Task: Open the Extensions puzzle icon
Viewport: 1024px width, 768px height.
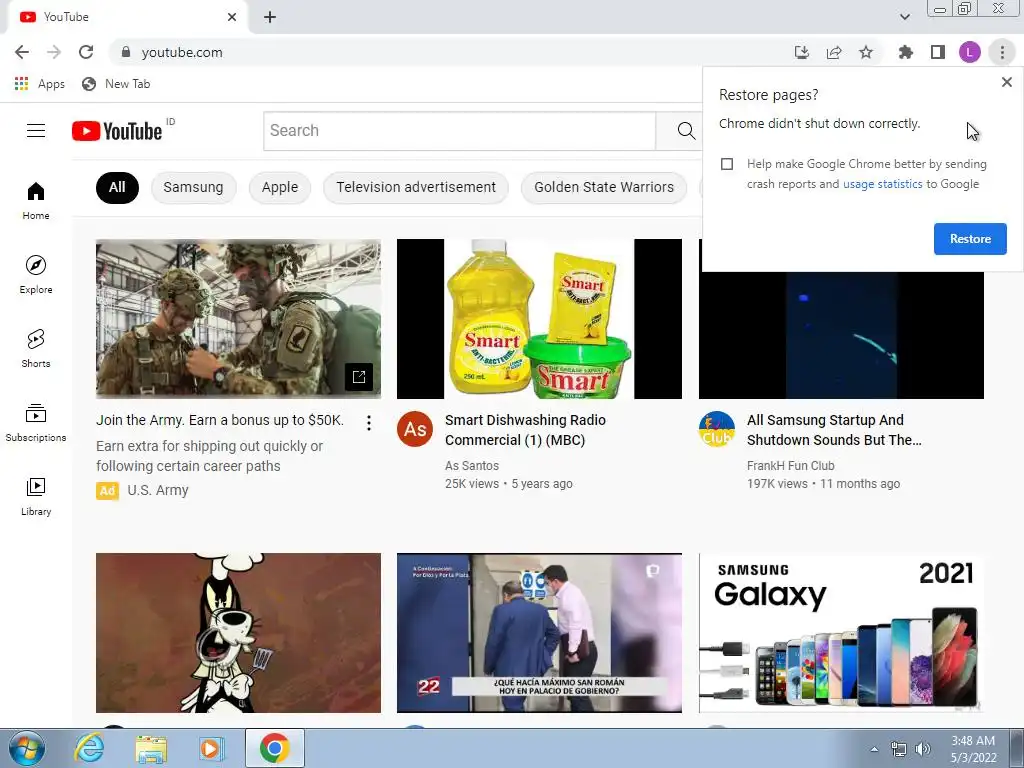Action: (906, 52)
